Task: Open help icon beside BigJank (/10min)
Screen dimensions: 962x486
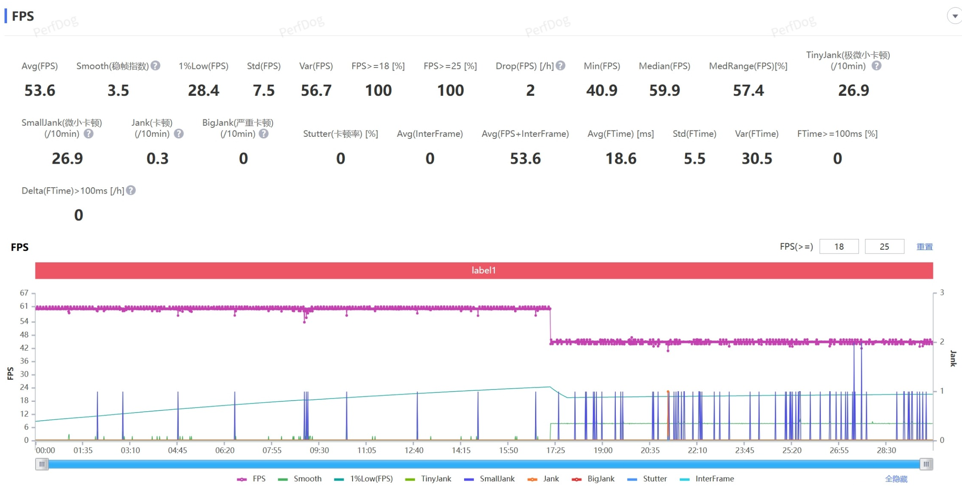Action: click(x=263, y=134)
